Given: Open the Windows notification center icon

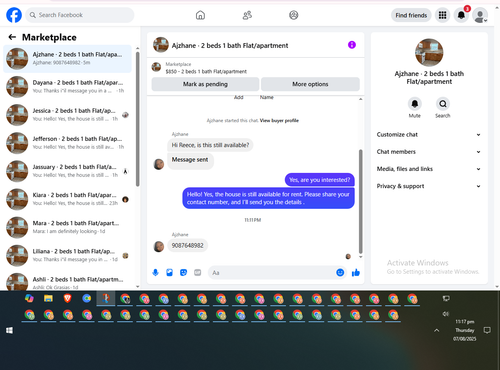Looking at the screenshot, I should [x=487, y=330].
